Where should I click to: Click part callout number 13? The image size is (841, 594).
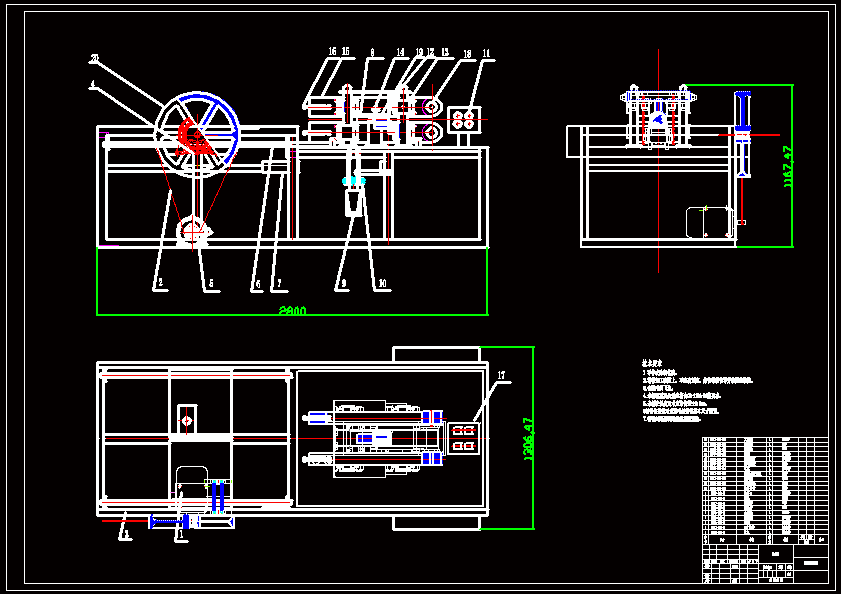click(445, 52)
